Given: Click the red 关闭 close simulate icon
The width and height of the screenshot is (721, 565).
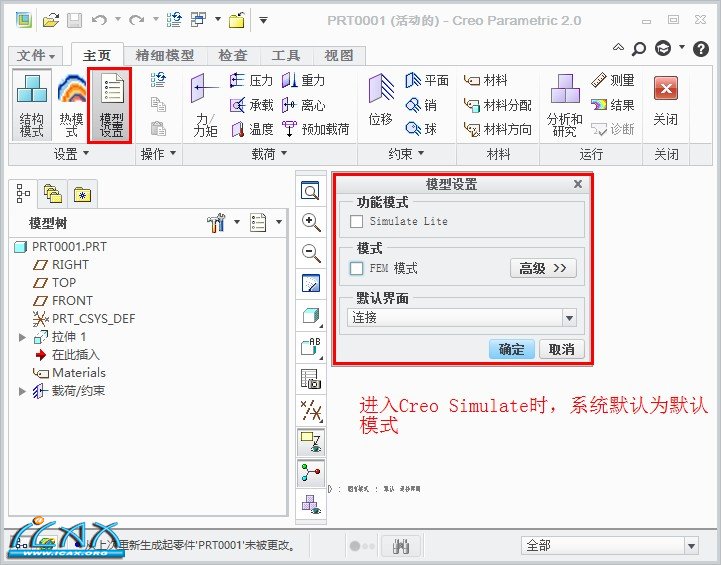Looking at the screenshot, I should (x=666, y=88).
